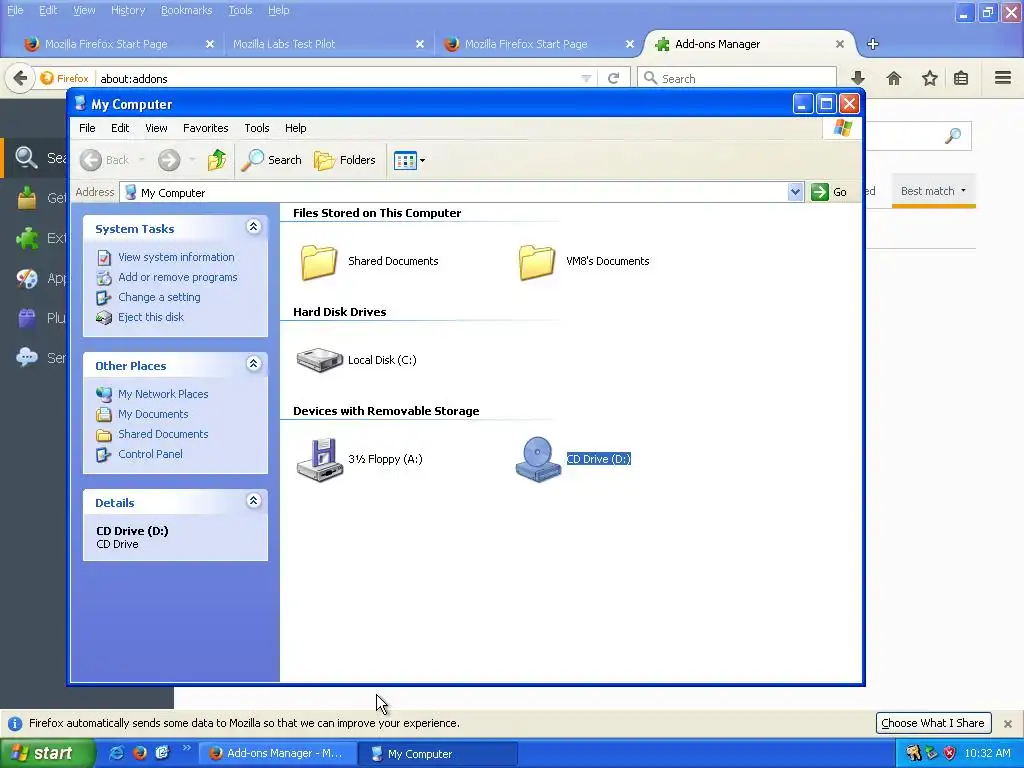Toggle the Folders pane button
Image resolution: width=1024 pixels, height=768 pixels.
point(345,160)
